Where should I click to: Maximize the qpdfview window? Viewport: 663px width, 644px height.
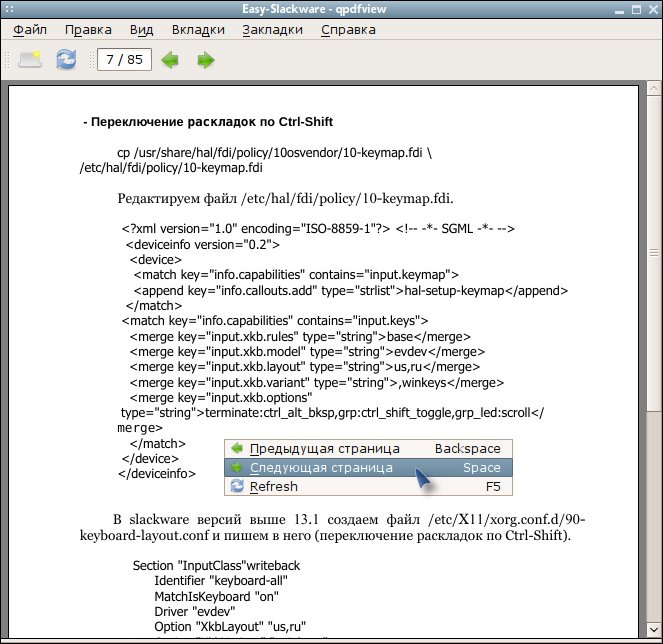[x=636, y=9]
